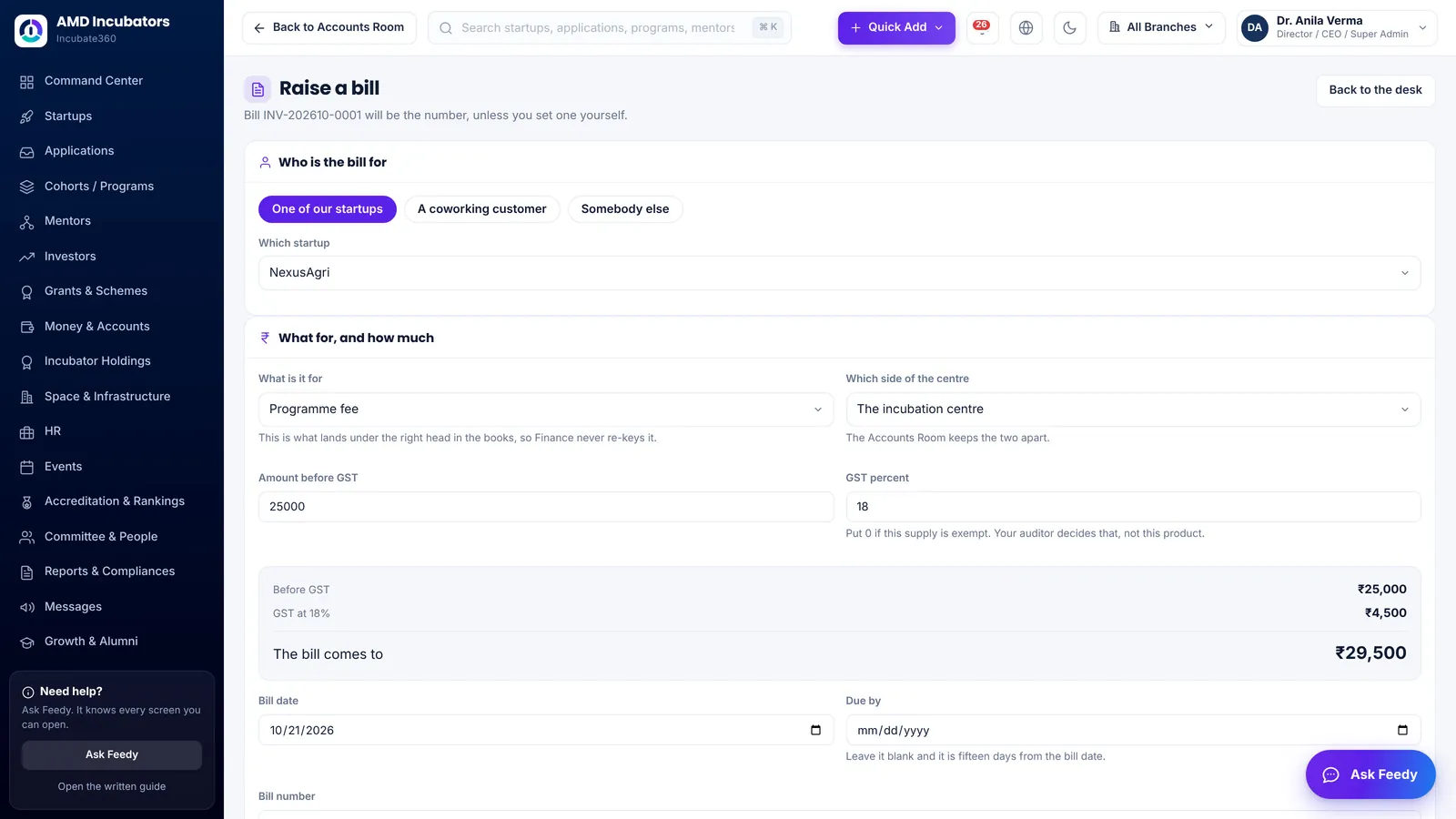
Task: Click the Cohorts / Programs layers icon
Action: pos(27,187)
